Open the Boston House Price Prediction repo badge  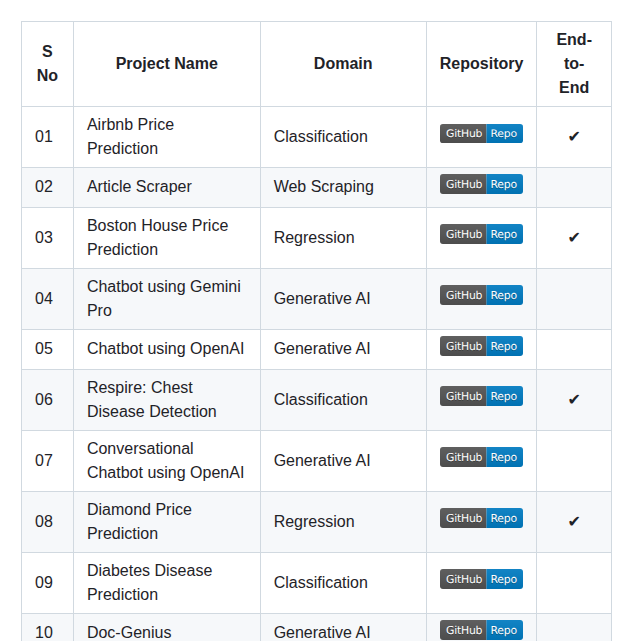pos(481,234)
